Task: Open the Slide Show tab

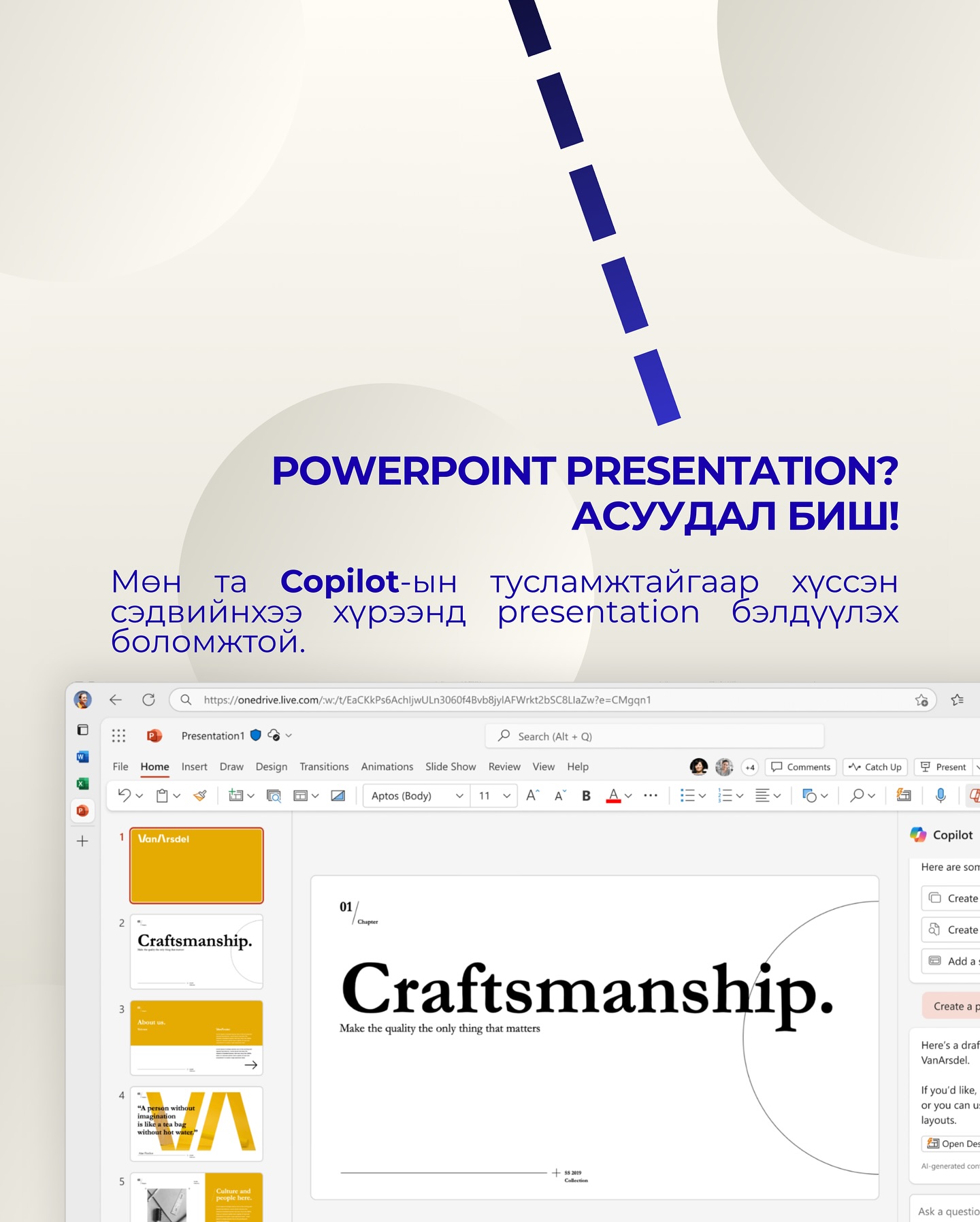Action: tap(451, 767)
